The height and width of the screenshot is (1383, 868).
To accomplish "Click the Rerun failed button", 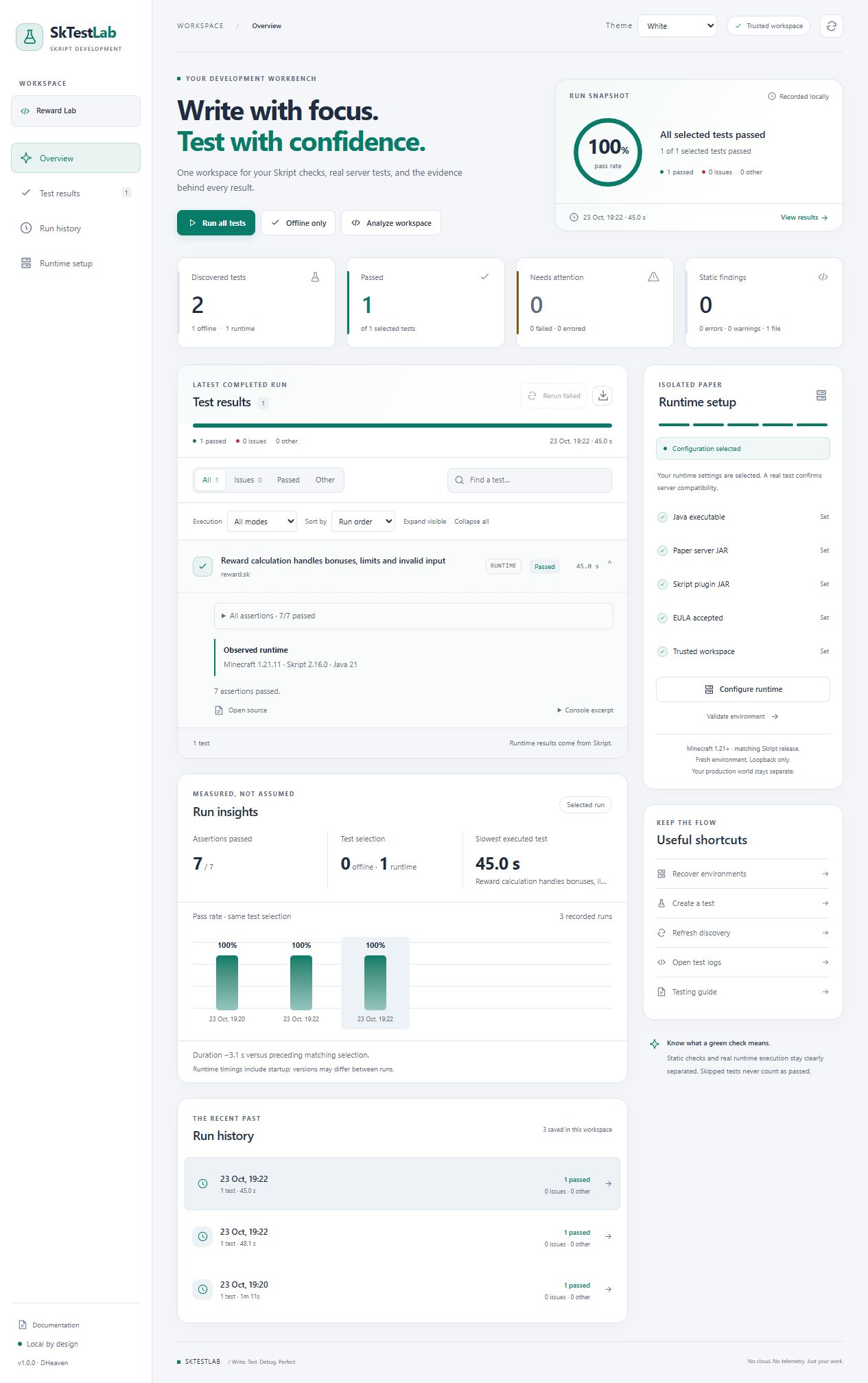I will coord(554,395).
